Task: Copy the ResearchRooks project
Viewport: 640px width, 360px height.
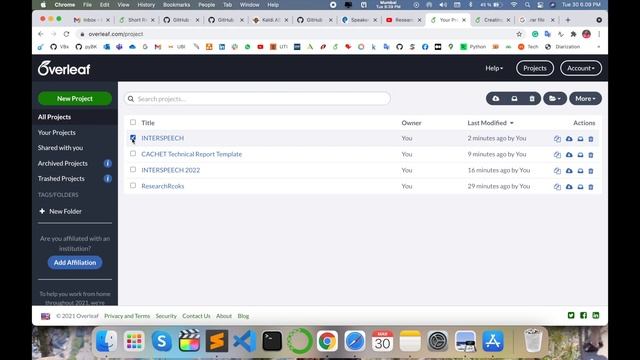Action: [557, 187]
